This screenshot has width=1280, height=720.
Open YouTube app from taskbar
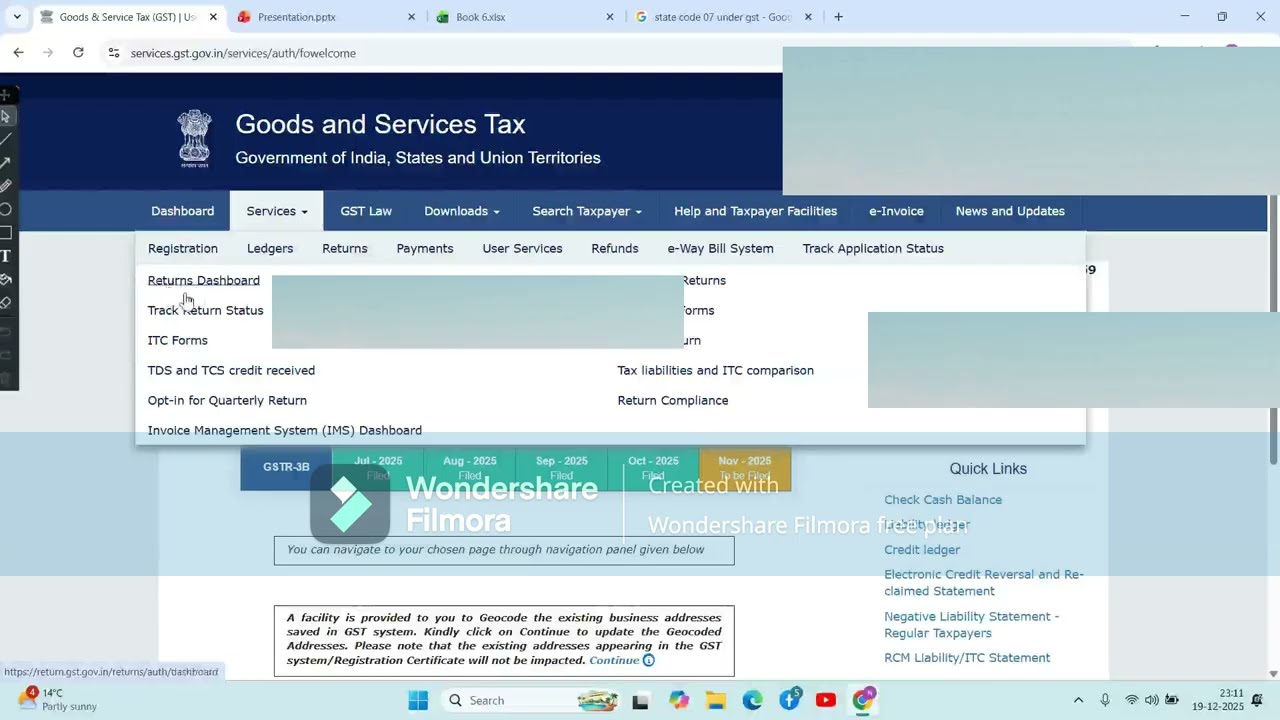(x=826, y=700)
